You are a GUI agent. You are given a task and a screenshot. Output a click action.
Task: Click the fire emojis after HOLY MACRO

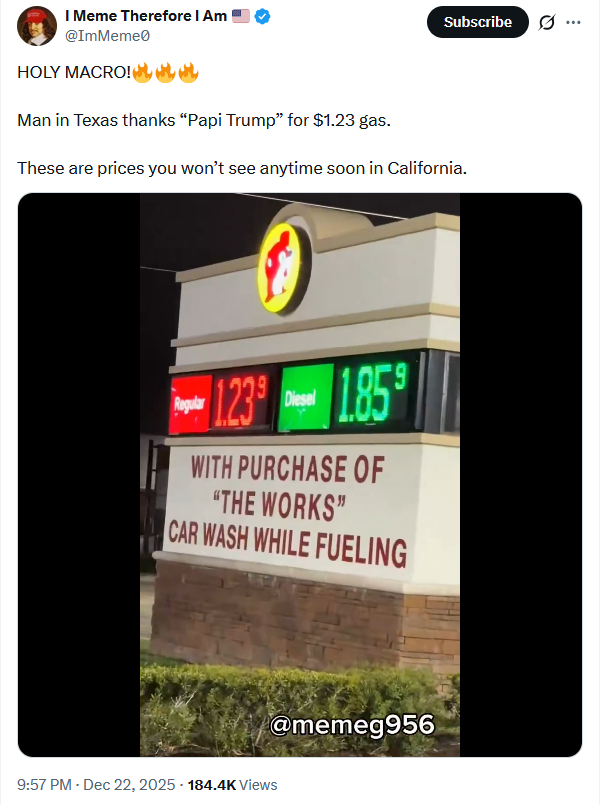165,72
